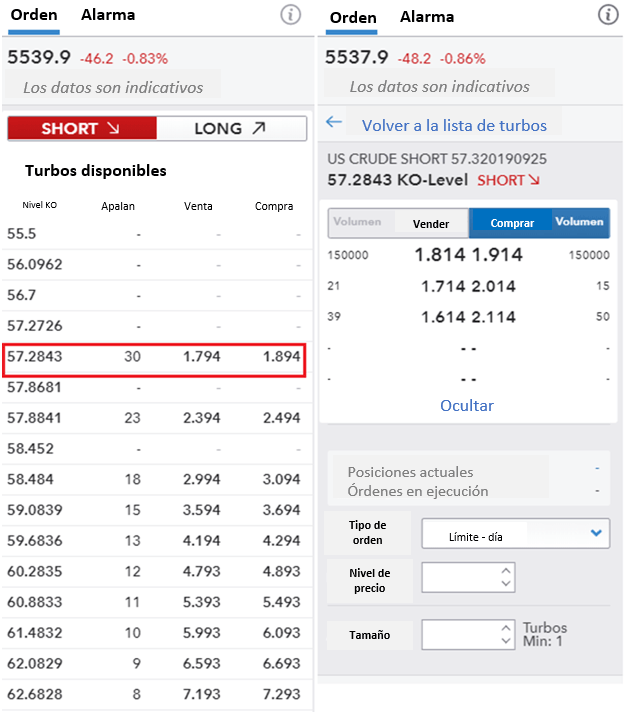Click Ocultar to hide order book
This screenshot has width=624, height=712.
[467, 405]
